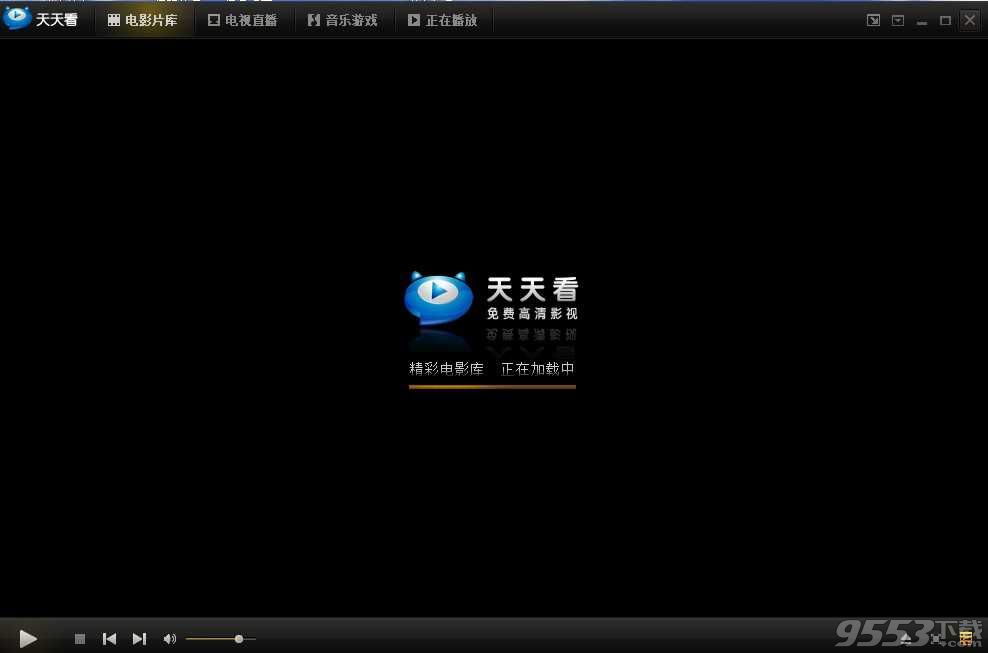The image size is (988, 653).
Task: Click the large Play button
Action: (28, 638)
